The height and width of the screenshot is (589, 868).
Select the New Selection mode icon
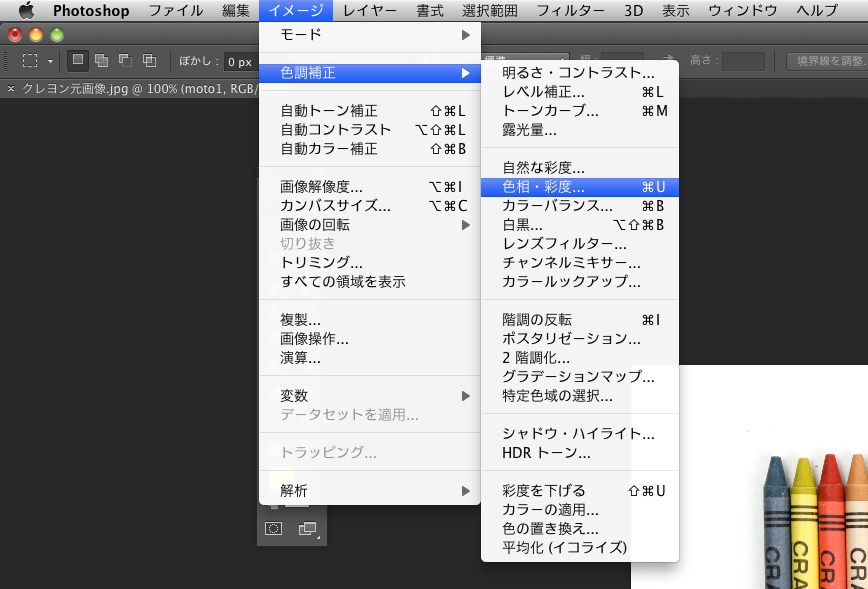(78, 60)
